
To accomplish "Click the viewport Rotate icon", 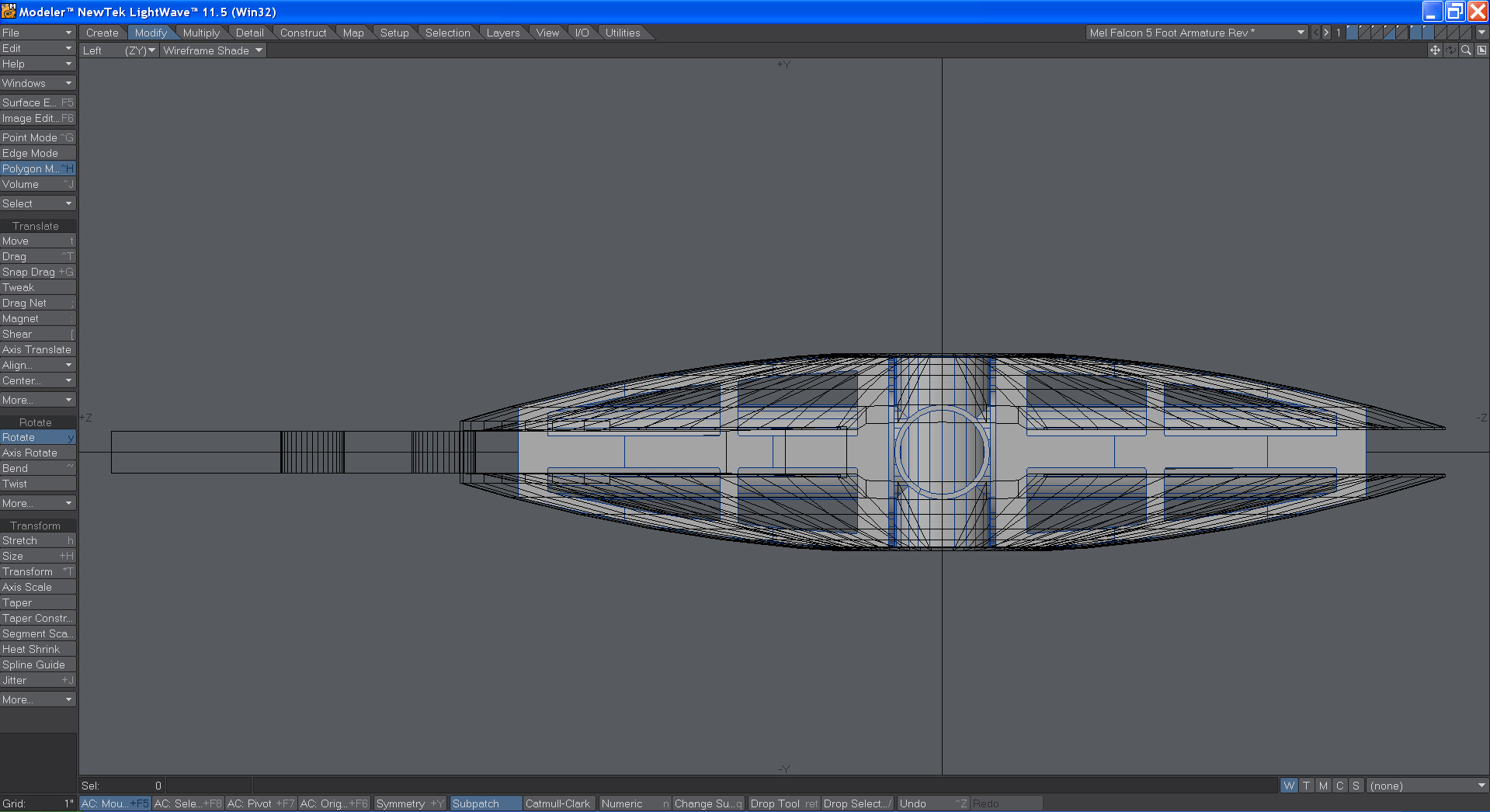I will click(1450, 50).
